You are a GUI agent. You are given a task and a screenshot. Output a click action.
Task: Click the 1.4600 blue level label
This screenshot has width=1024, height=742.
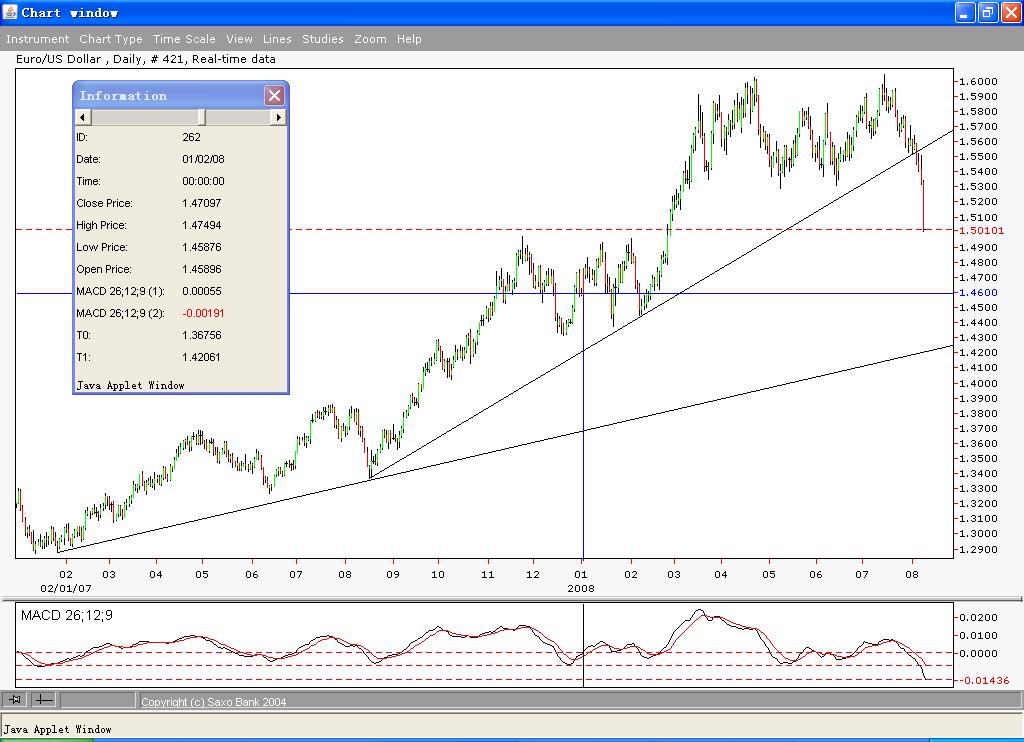tap(978, 293)
